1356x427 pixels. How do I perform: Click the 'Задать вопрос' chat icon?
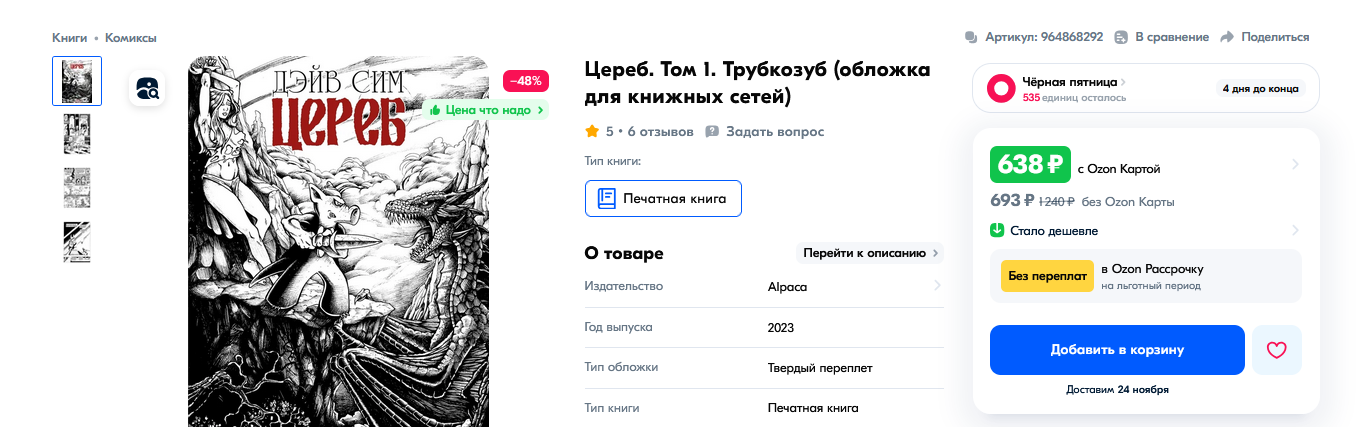coord(712,132)
